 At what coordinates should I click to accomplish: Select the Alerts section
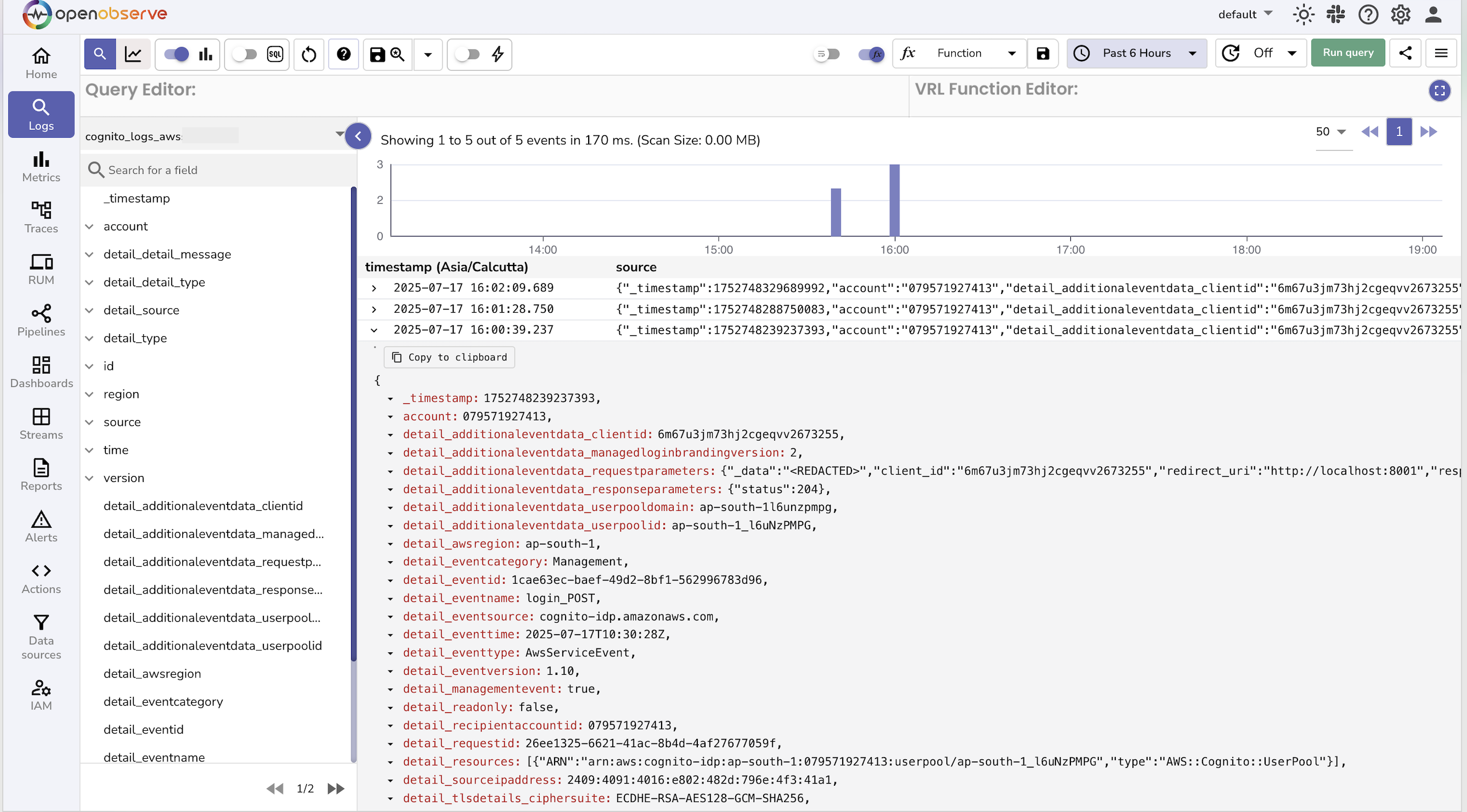41,526
